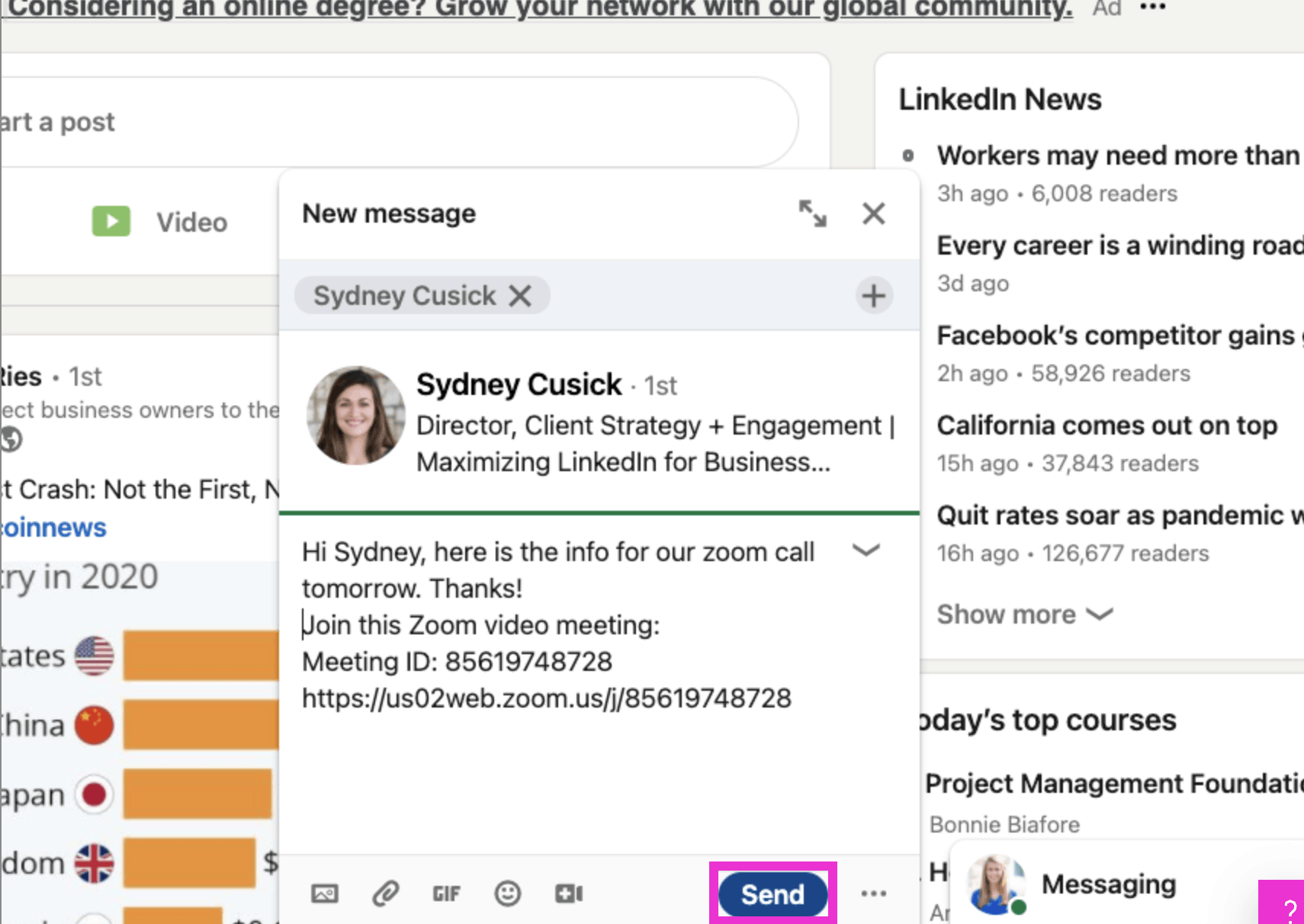Attach an image to the message

(324, 894)
